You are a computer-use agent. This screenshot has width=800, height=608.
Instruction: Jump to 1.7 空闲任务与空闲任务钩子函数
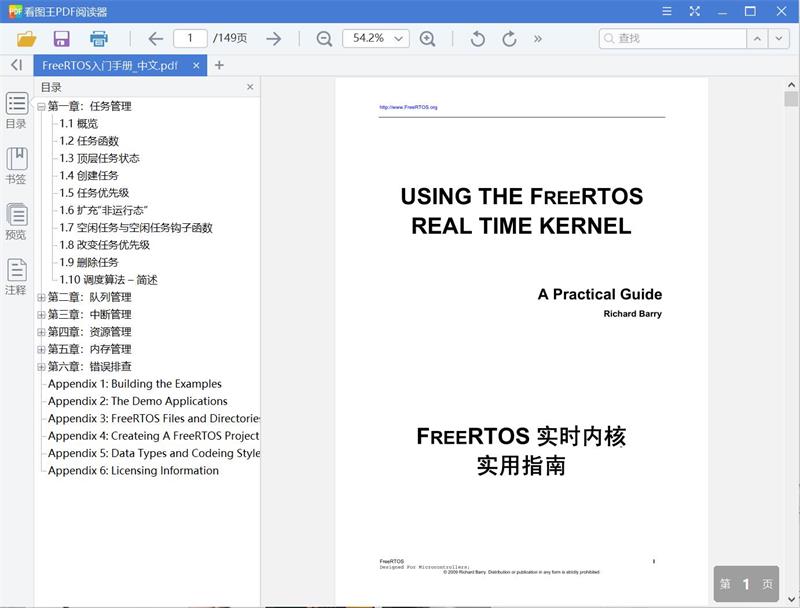136,228
